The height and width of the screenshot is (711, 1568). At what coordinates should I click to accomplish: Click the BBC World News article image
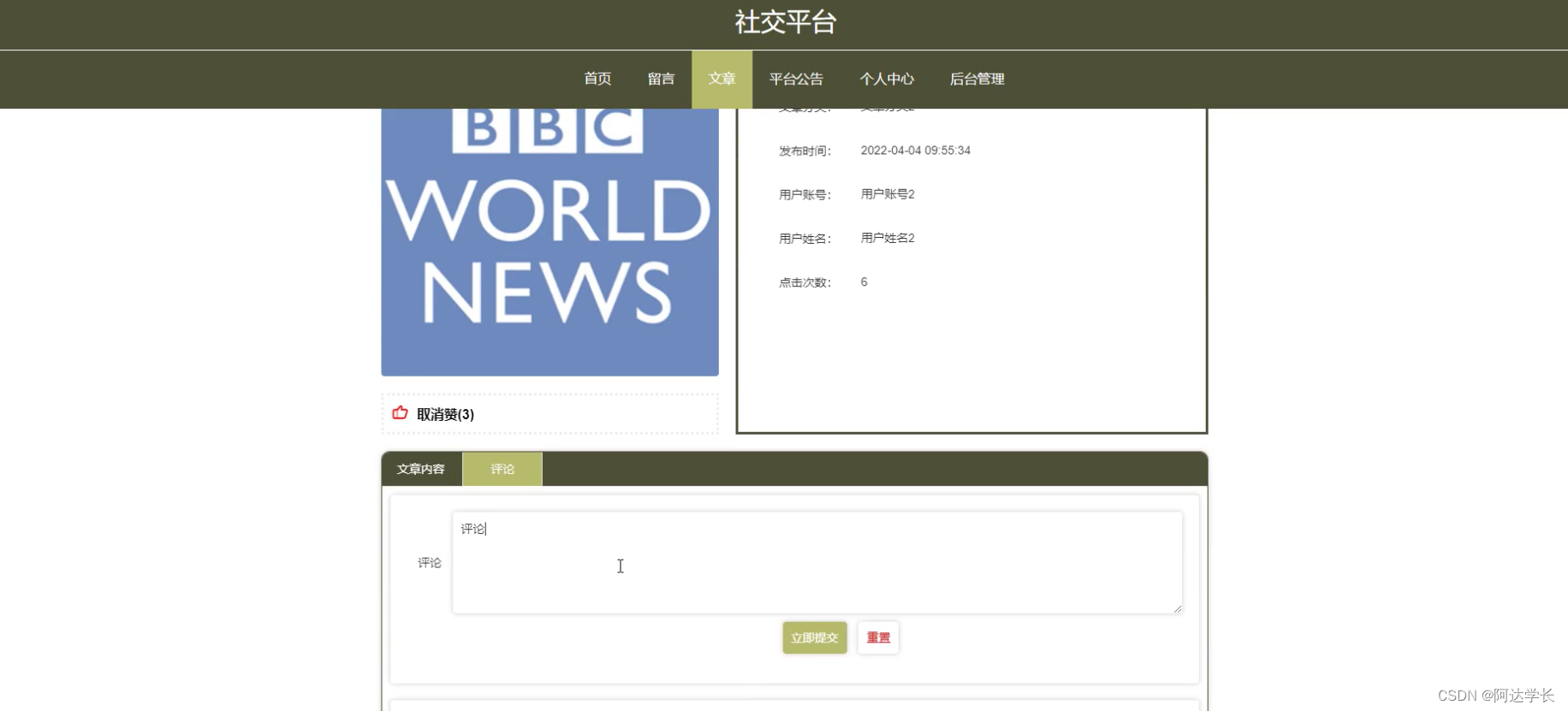pos(549,242)
